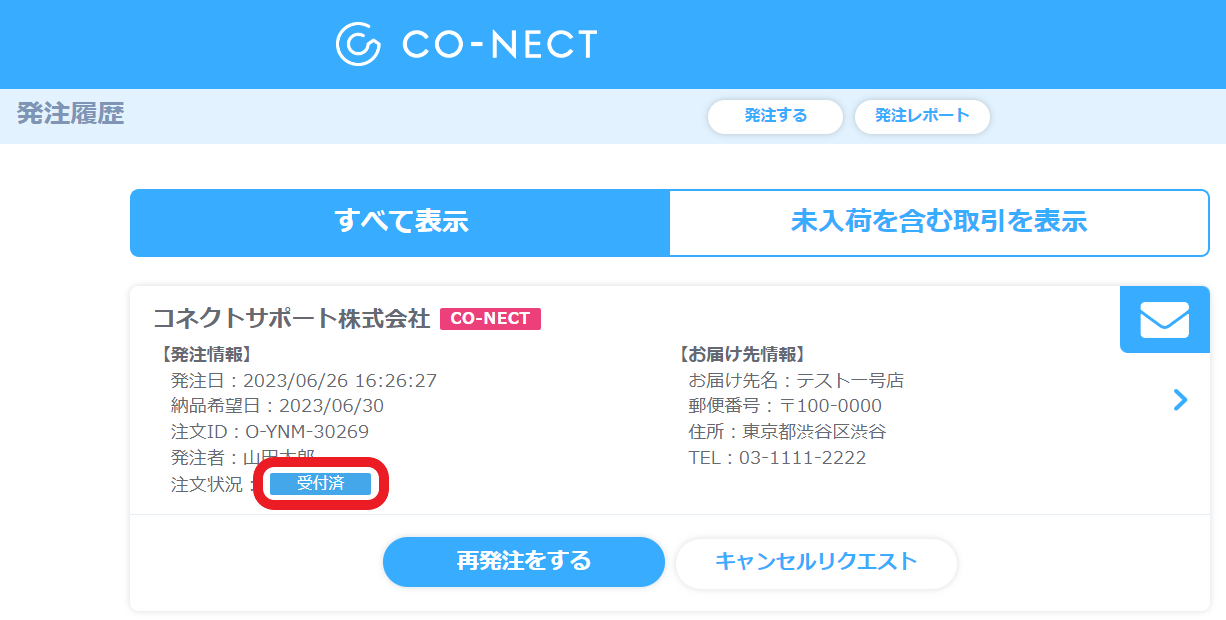Open the 発注レポート page

coord(922,116)
